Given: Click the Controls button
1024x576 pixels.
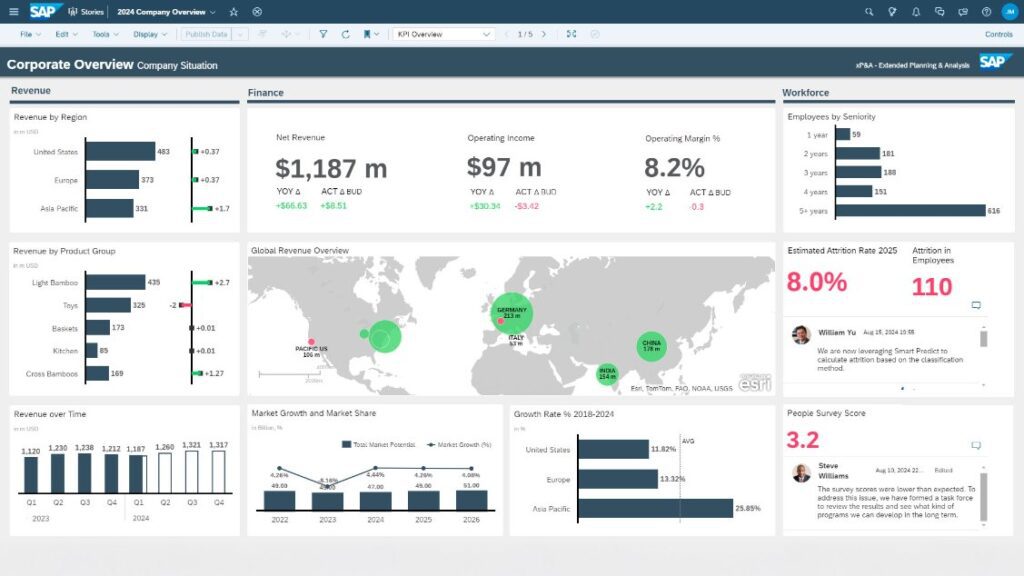Looking at the screenshot, I should 998,34.
